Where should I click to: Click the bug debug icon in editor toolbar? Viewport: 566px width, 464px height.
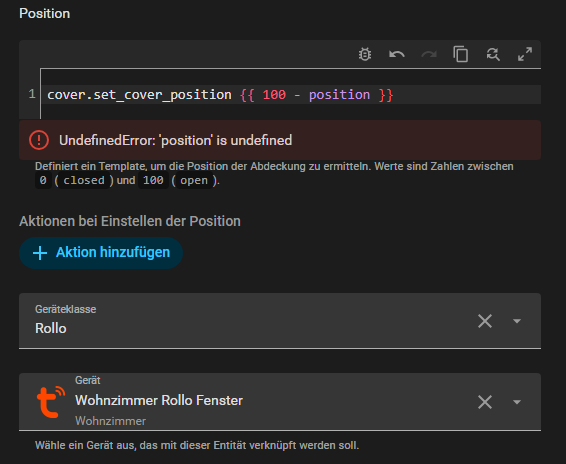point(365,55)
